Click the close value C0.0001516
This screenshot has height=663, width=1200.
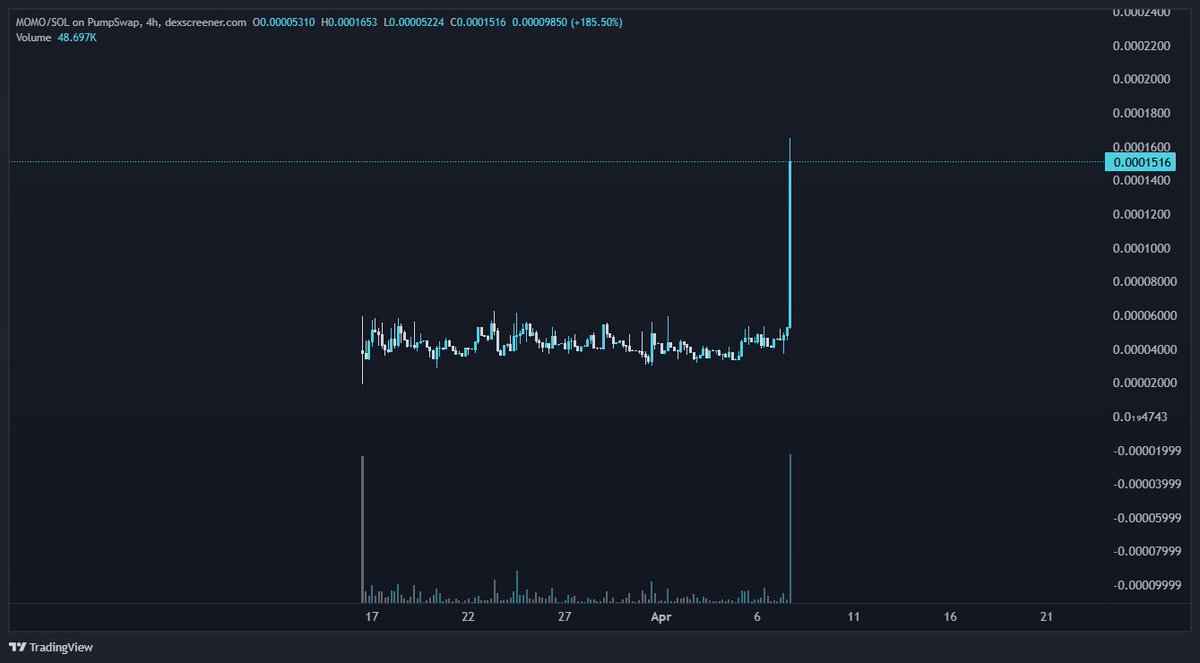coord(480,22)
